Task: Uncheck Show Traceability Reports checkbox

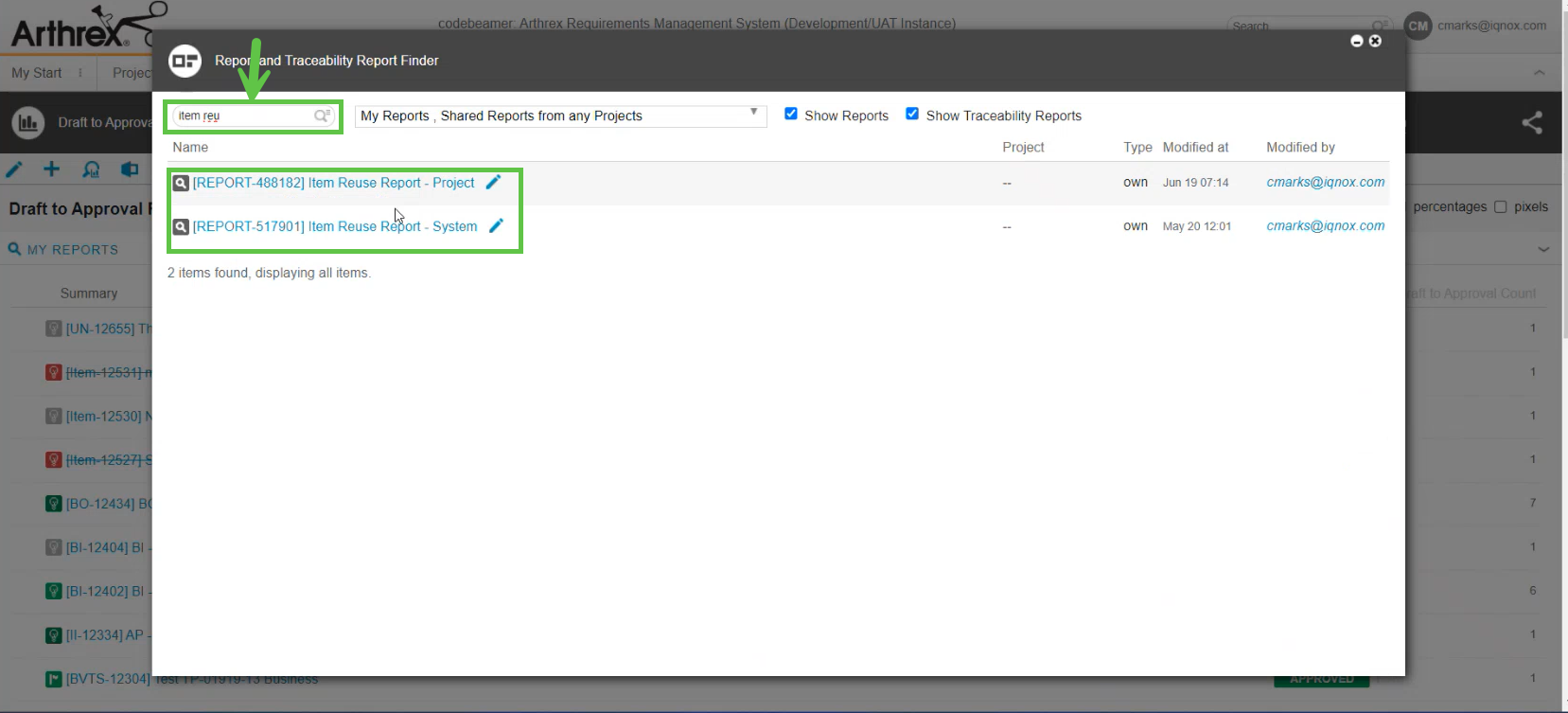Action: [x=912, y=114]
